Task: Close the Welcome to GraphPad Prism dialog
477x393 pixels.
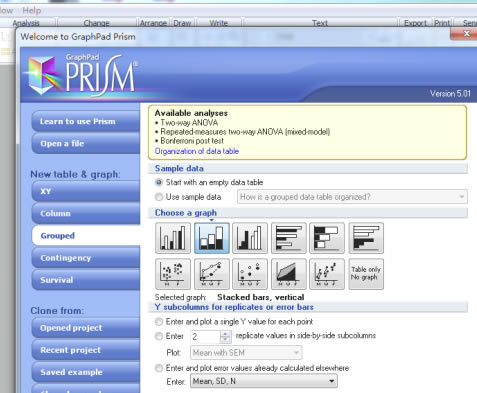Action: 466,34
